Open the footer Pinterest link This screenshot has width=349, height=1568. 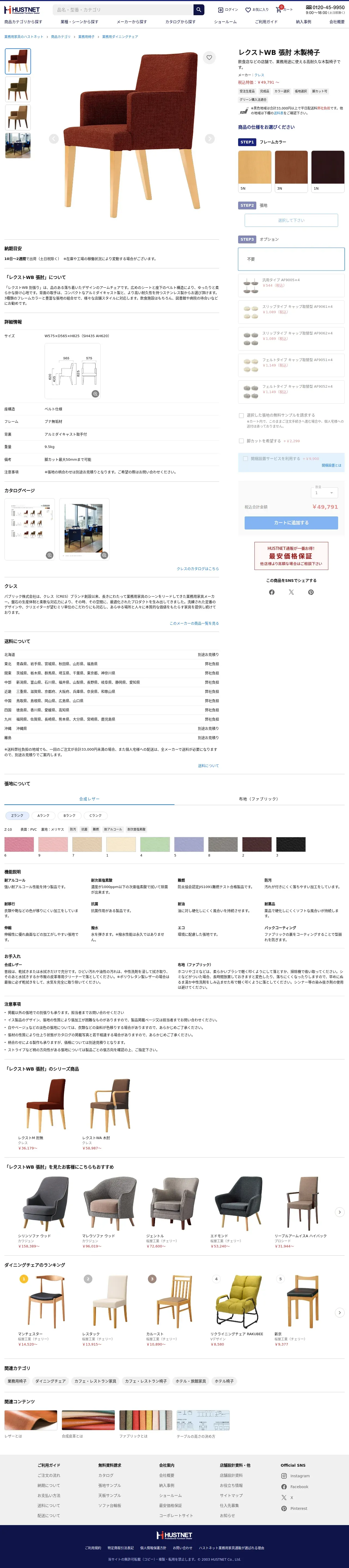tap(294, 1508)
